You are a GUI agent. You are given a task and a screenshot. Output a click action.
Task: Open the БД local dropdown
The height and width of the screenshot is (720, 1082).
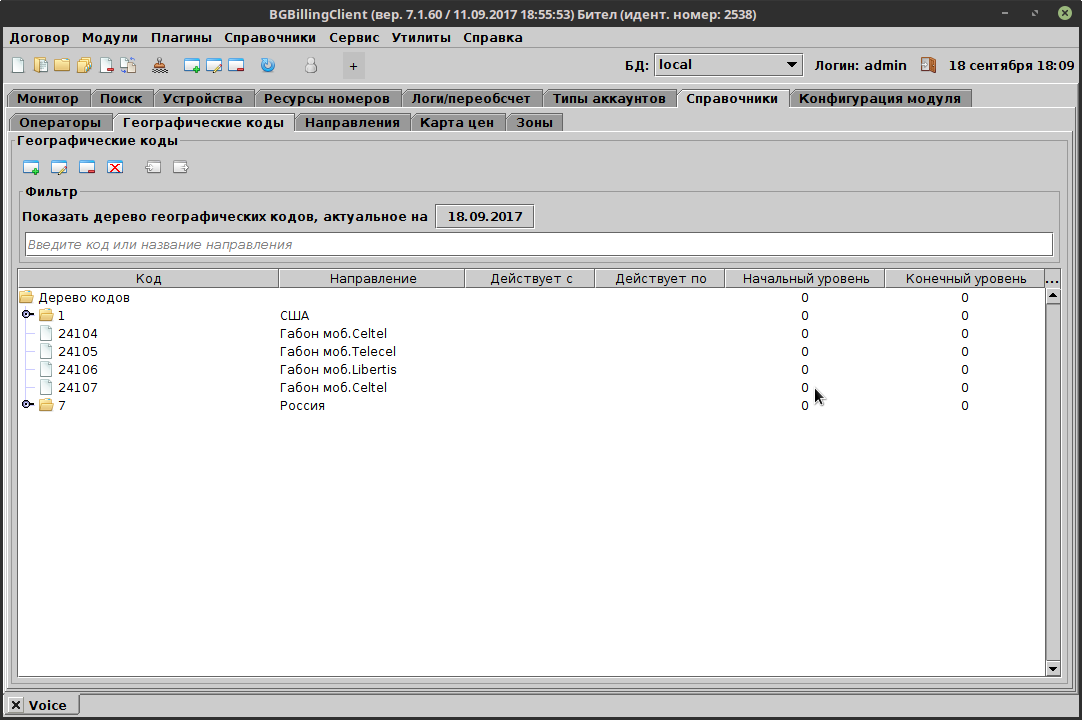793,64
